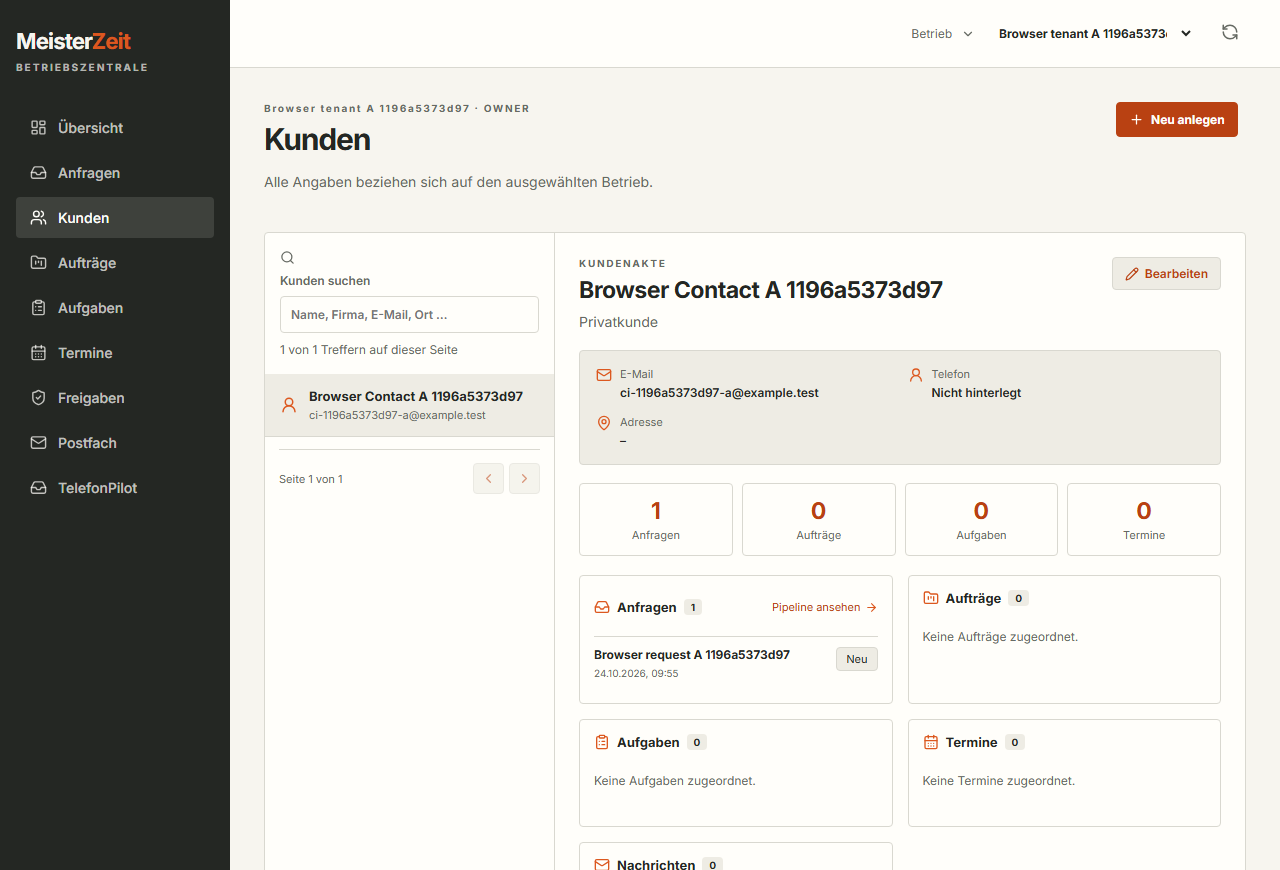
Task: Click the Termine count tile
Action: pyautogui.click(x=1144, y=519)
